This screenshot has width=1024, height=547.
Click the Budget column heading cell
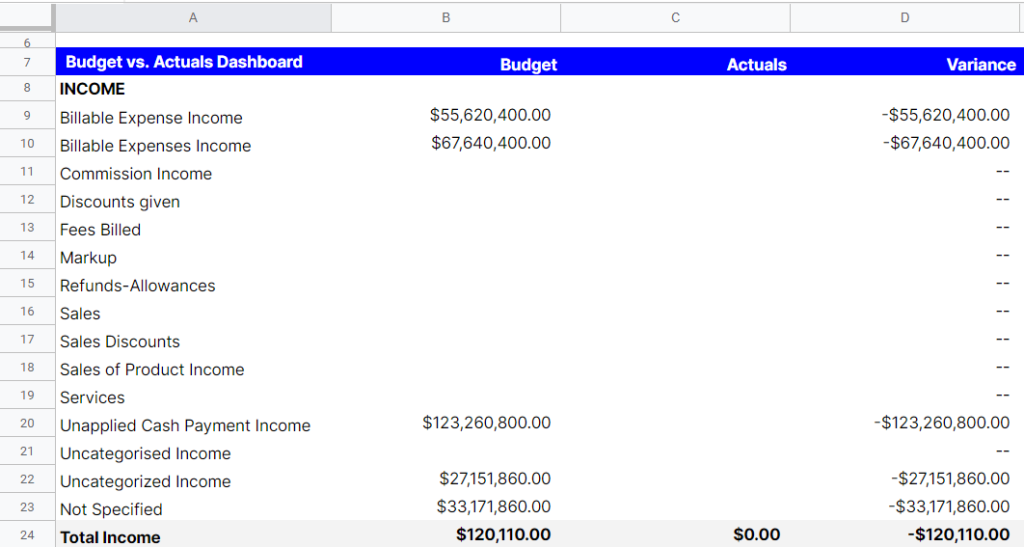point(446,62)
